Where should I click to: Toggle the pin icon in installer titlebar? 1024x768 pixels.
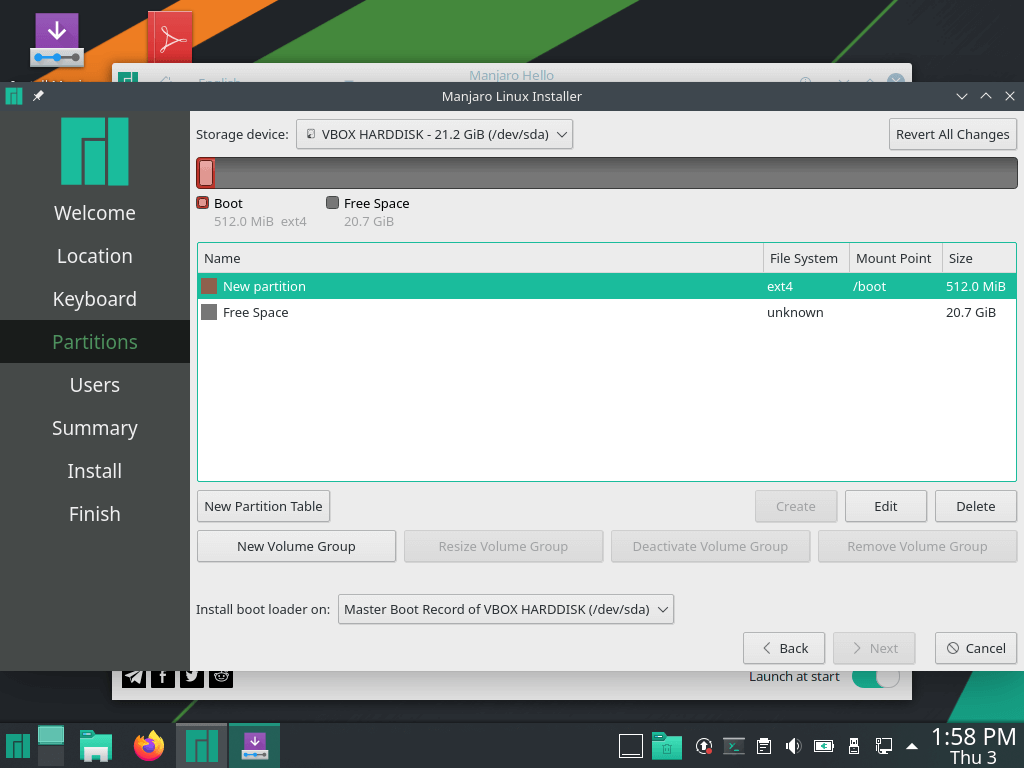(x=38, y=96)
